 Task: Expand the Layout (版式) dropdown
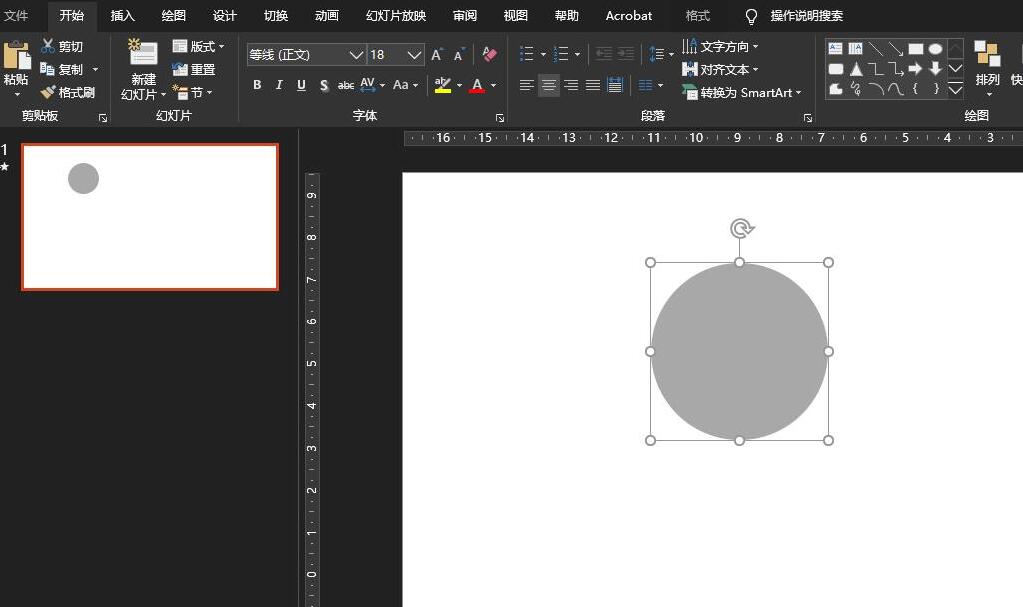pos(222,47)
